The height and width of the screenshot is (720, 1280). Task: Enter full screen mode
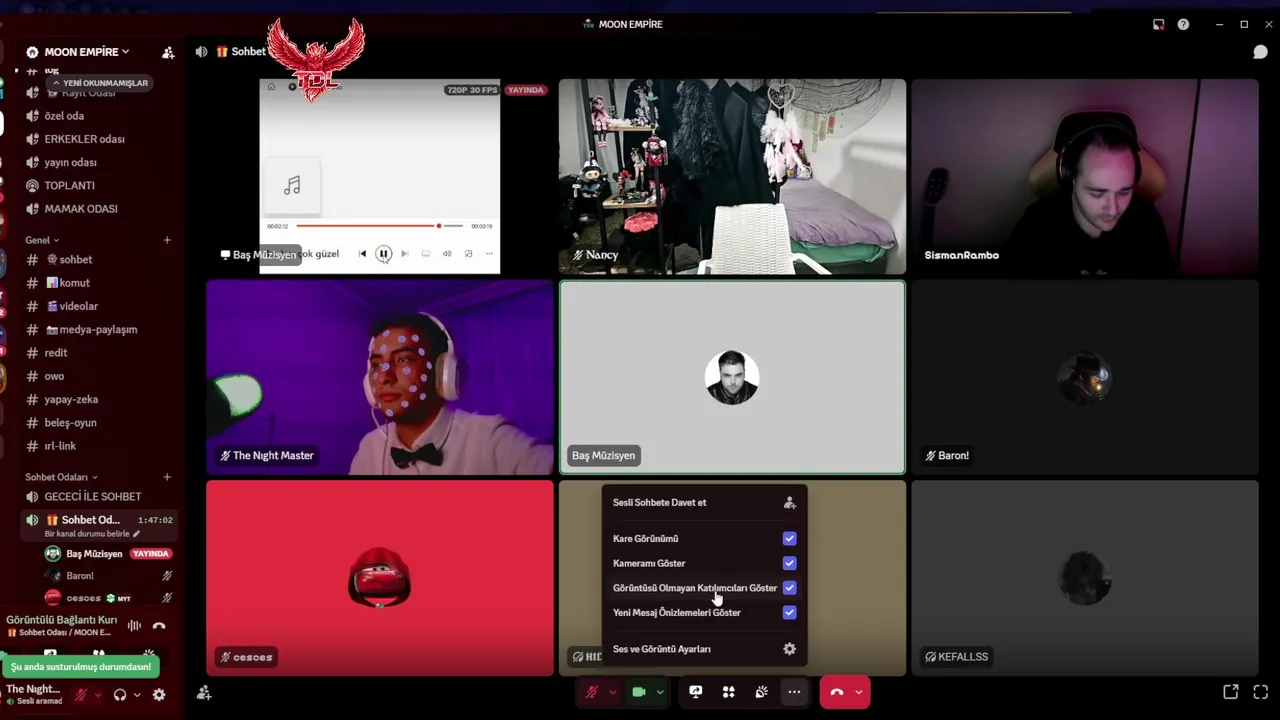[1261, 692]
